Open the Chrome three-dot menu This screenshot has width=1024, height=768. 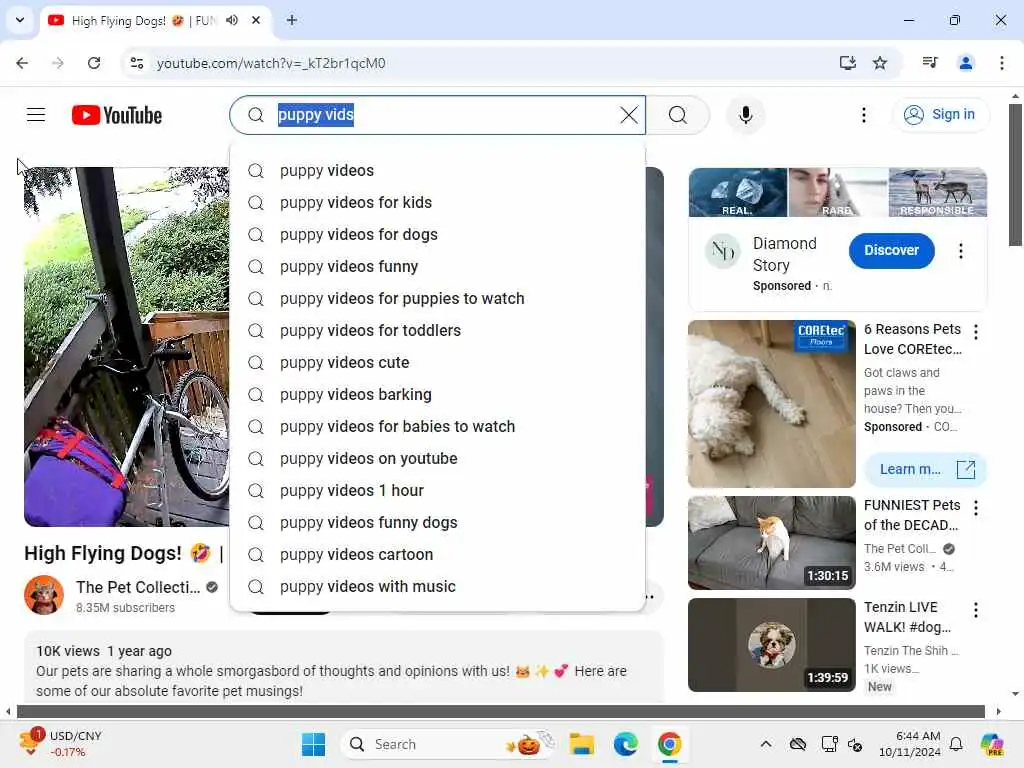coord(1001,63)
